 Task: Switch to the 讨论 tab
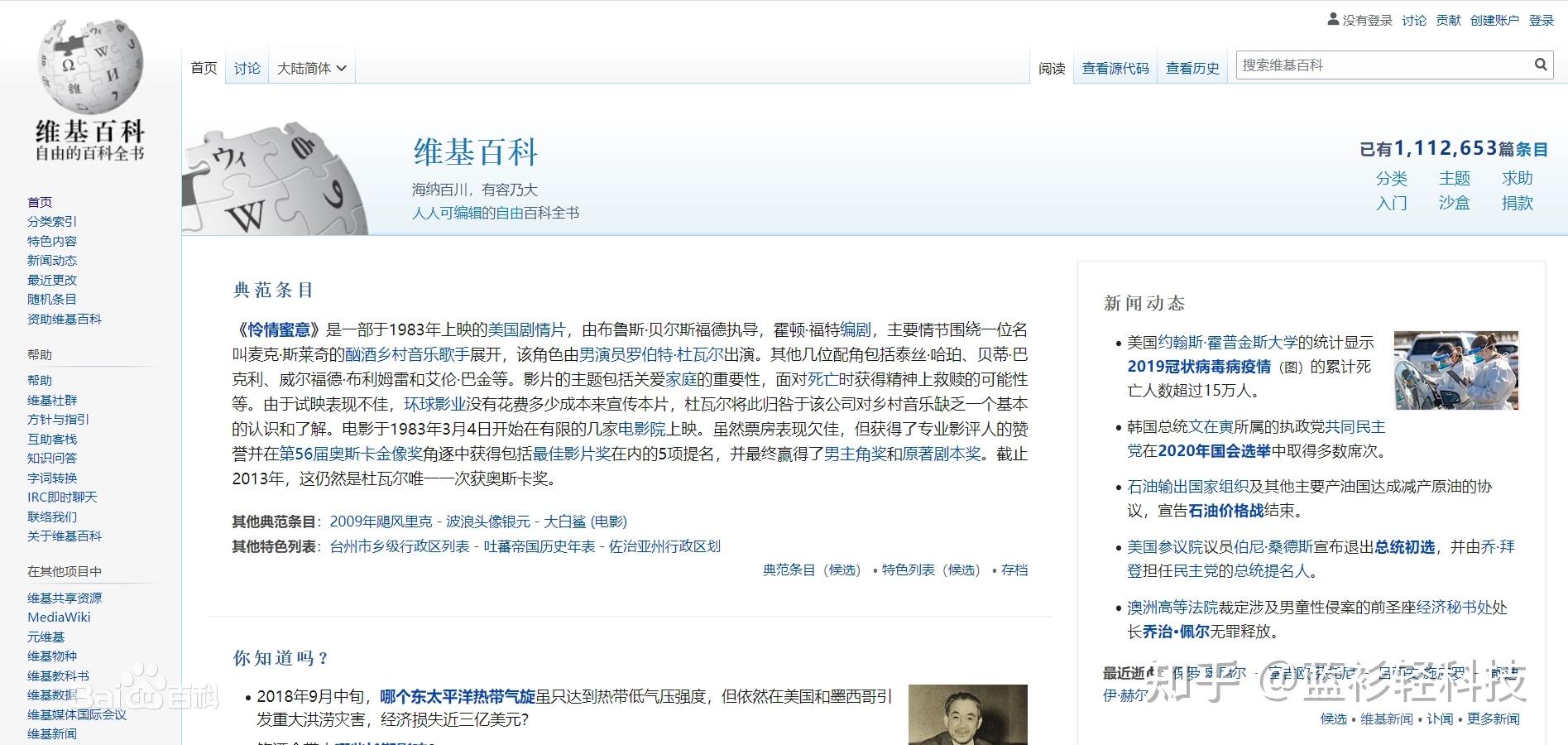[x=247, y=68]
